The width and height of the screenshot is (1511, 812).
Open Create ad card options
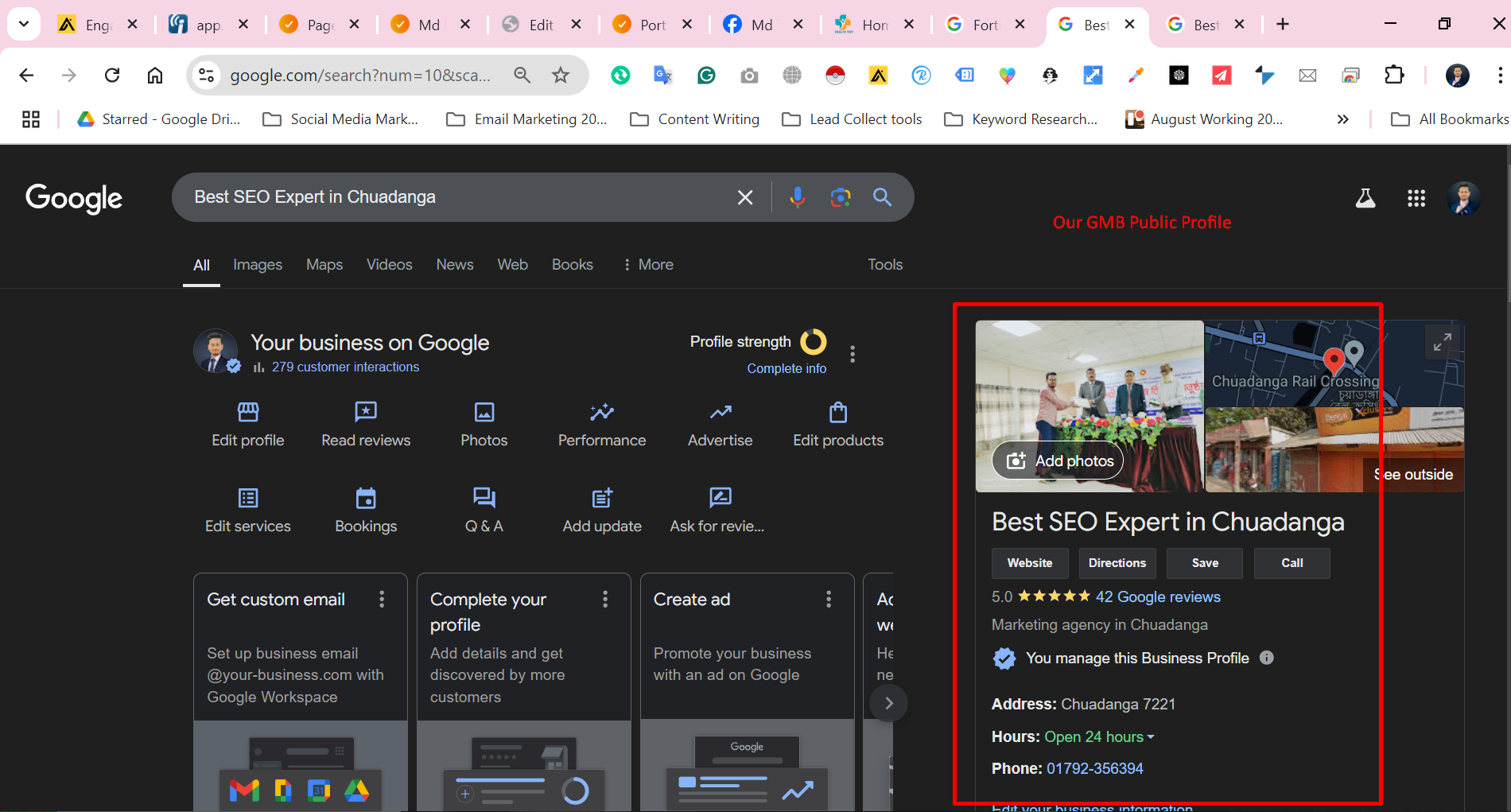829,599
